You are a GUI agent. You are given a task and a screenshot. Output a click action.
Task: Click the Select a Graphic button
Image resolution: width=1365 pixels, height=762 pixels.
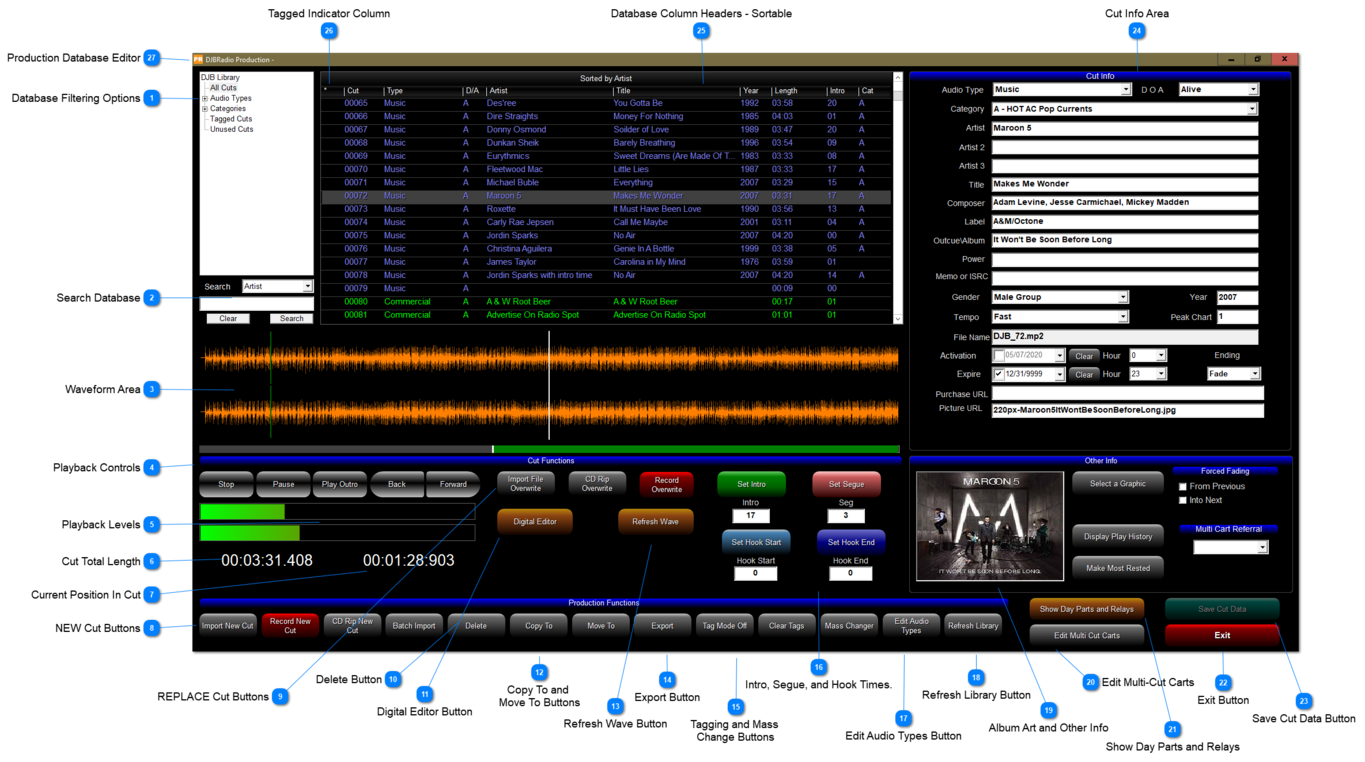click(1118, 484)
